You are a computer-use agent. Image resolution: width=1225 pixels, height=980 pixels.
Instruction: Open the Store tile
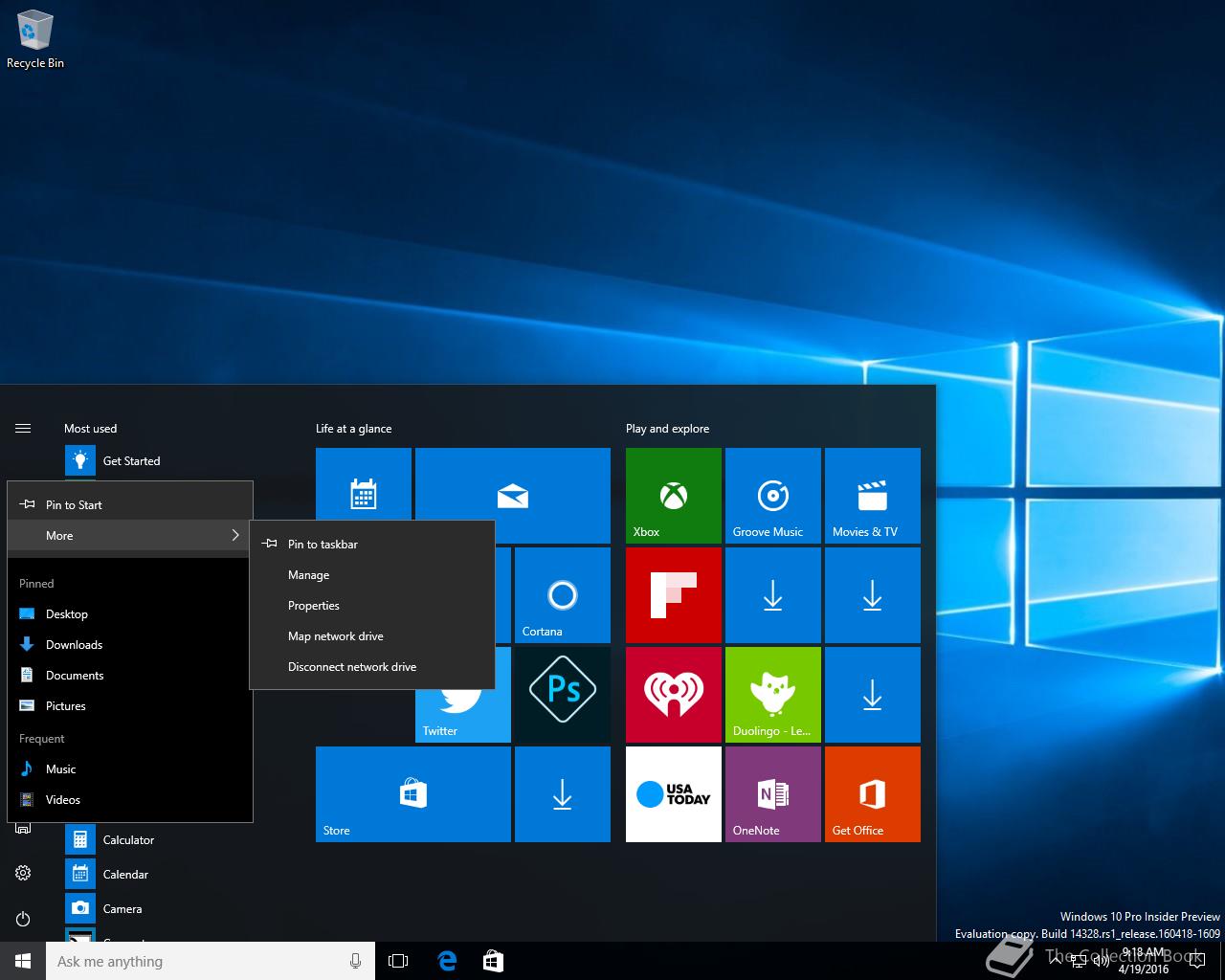(x=413, y=794)
